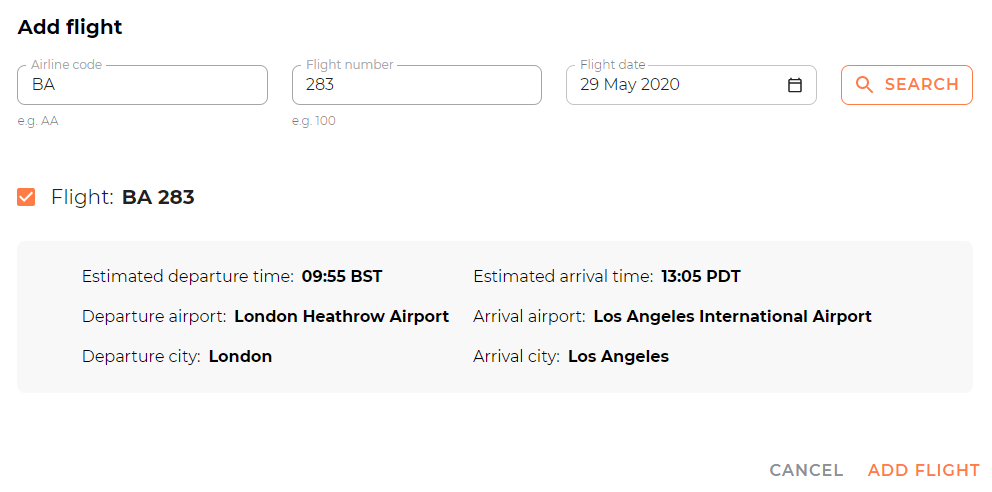
Task: Open the calendar icon in Flight date
Action: 795,85
